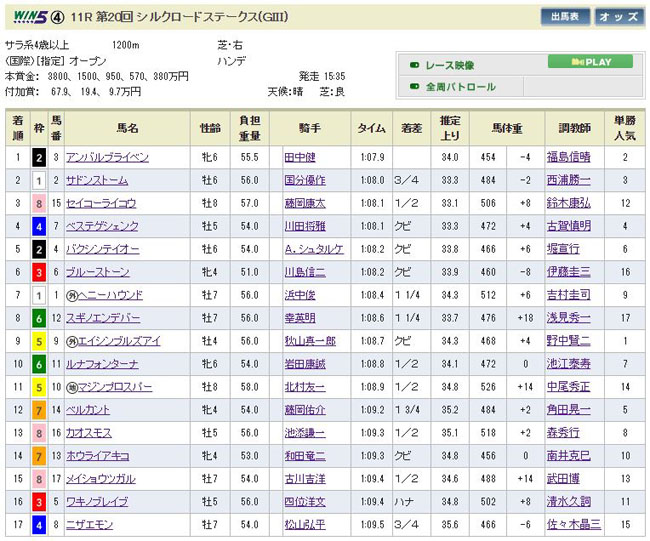Click the circled 4 WIN5 leg icon
The height and width of the screenshot is (541, 650).
[60, 17]
